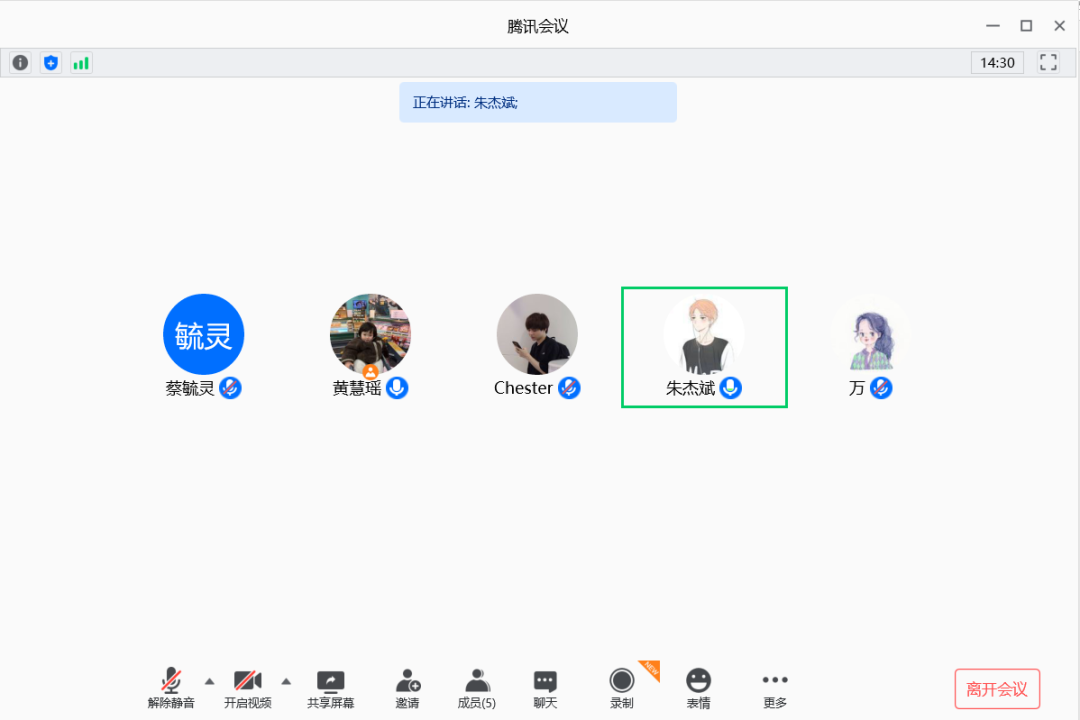Check the green network signal icon

click(81, 63)
